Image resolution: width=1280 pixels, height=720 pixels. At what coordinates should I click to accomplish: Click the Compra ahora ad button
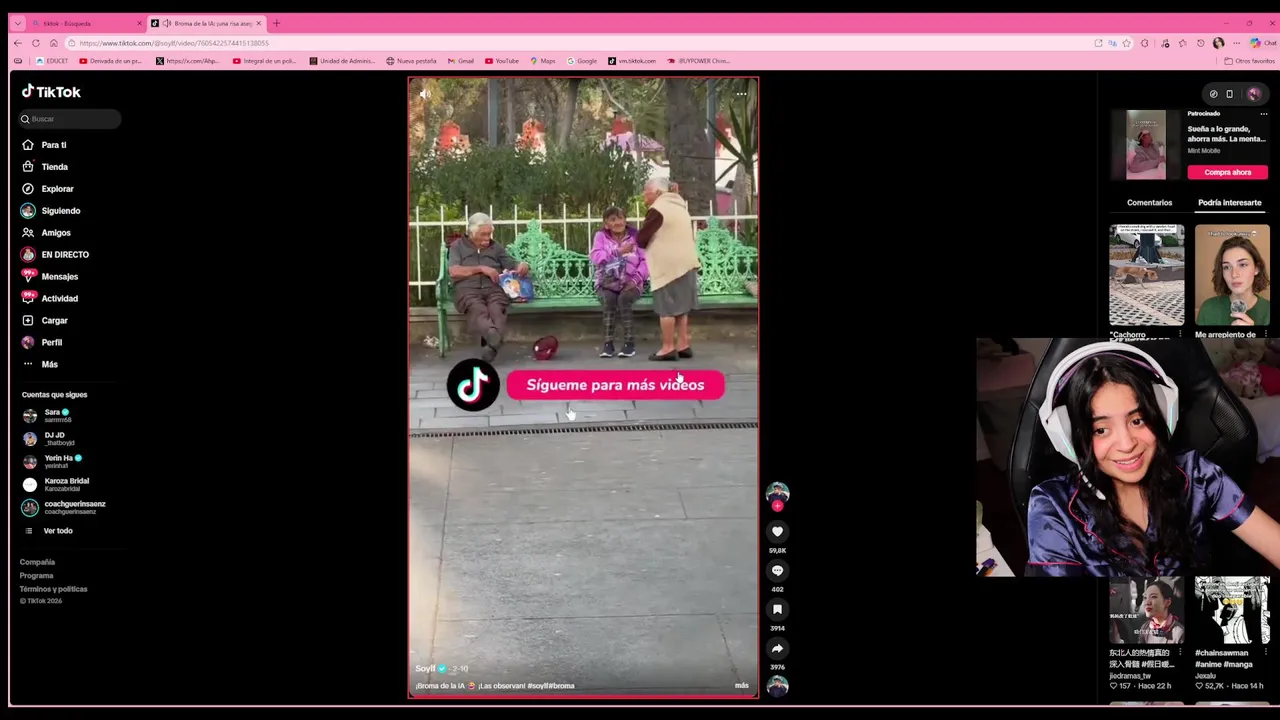(1227, 172)
